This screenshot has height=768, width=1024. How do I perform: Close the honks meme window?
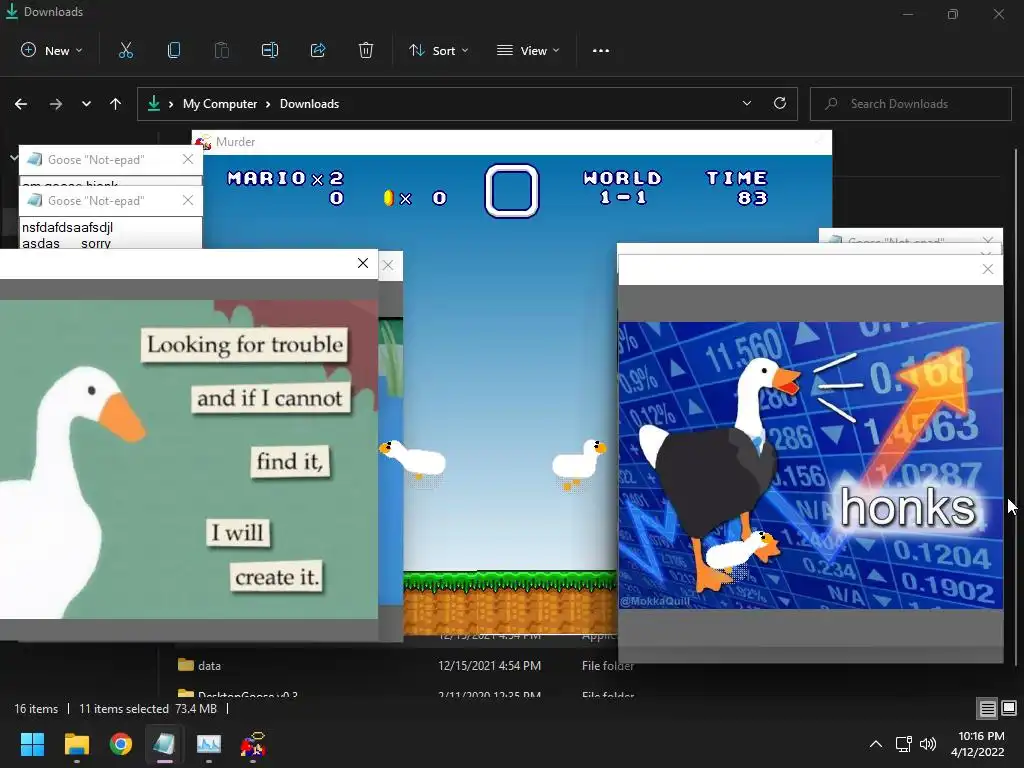click(x=987, y=269)
